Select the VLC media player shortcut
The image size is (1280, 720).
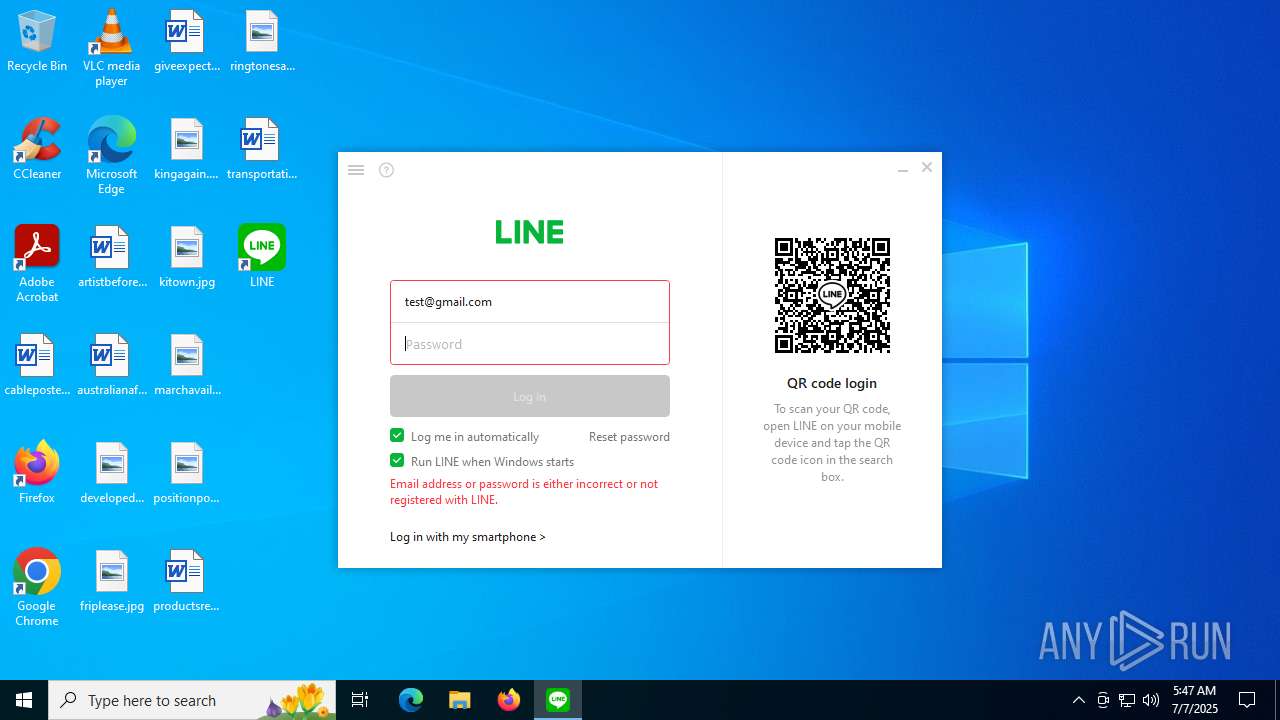(111, 48)
